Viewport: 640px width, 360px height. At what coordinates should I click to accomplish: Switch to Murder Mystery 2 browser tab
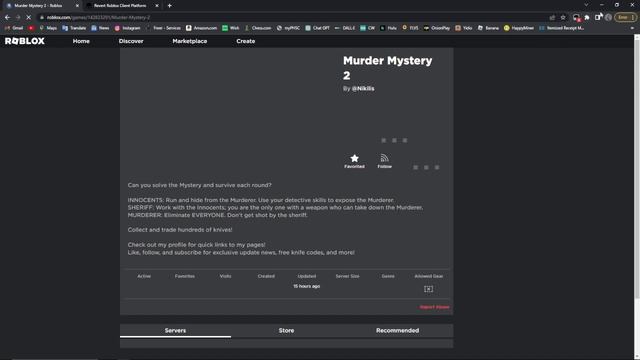coord(41,6)
